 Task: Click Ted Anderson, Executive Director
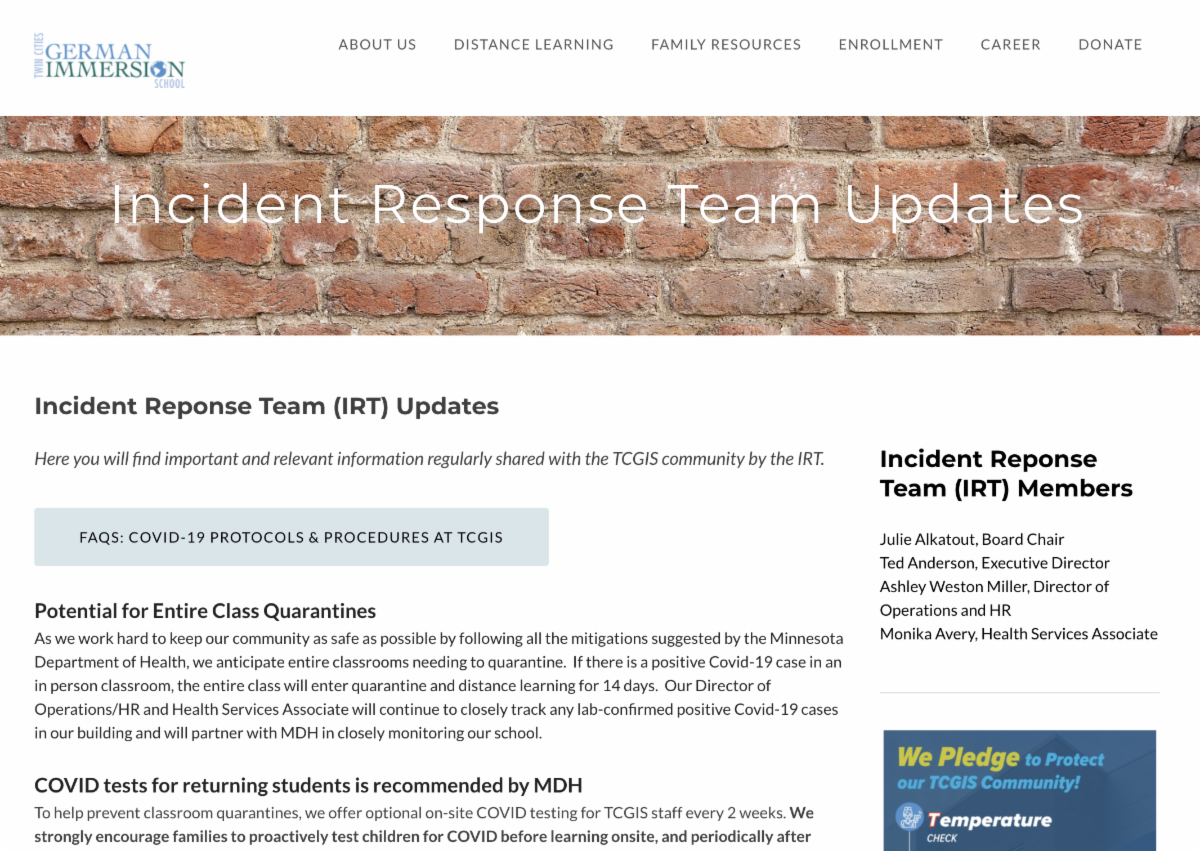(995, 563)
